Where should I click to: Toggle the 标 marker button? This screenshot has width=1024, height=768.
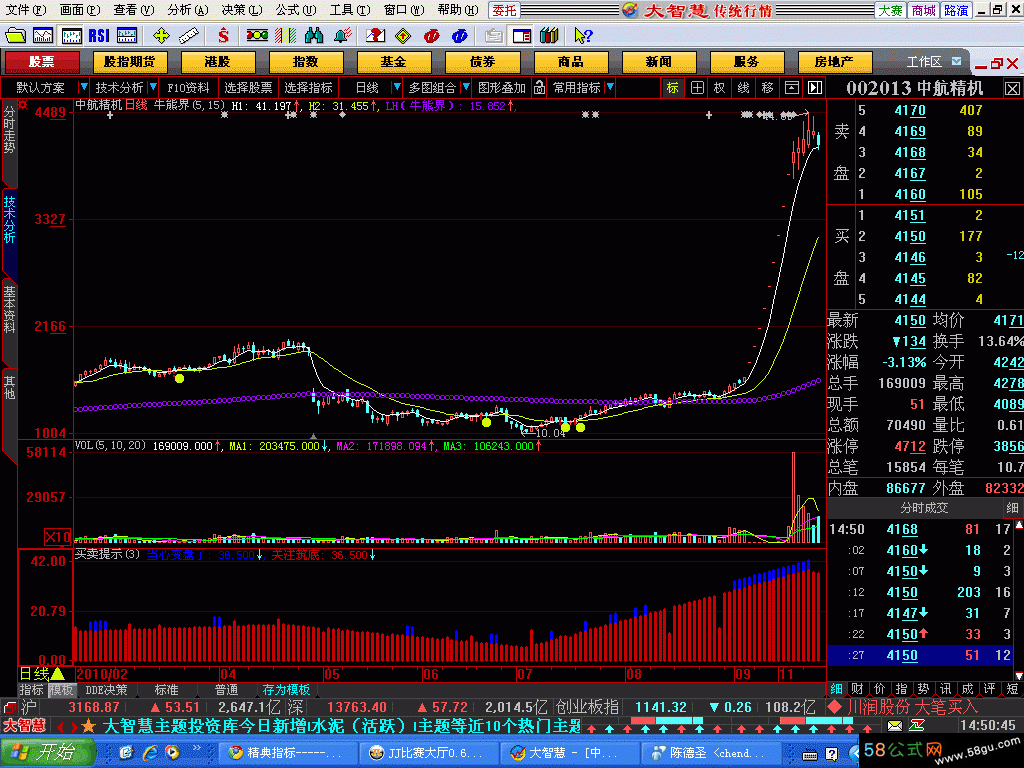(672, 88)
